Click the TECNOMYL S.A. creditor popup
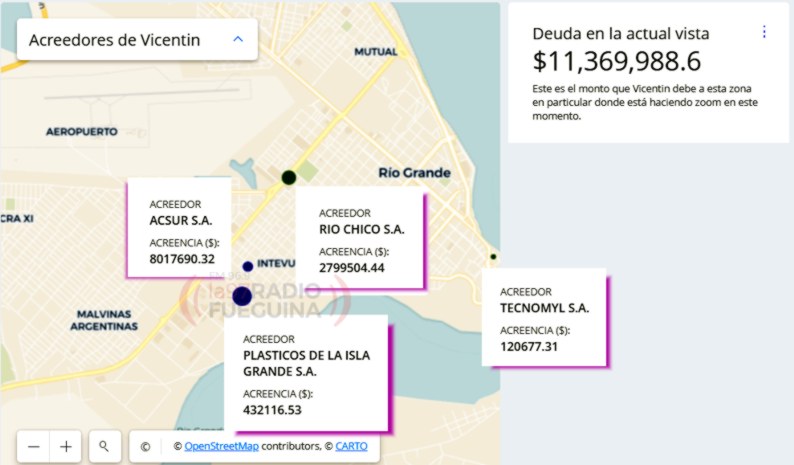 pos(545,317)
